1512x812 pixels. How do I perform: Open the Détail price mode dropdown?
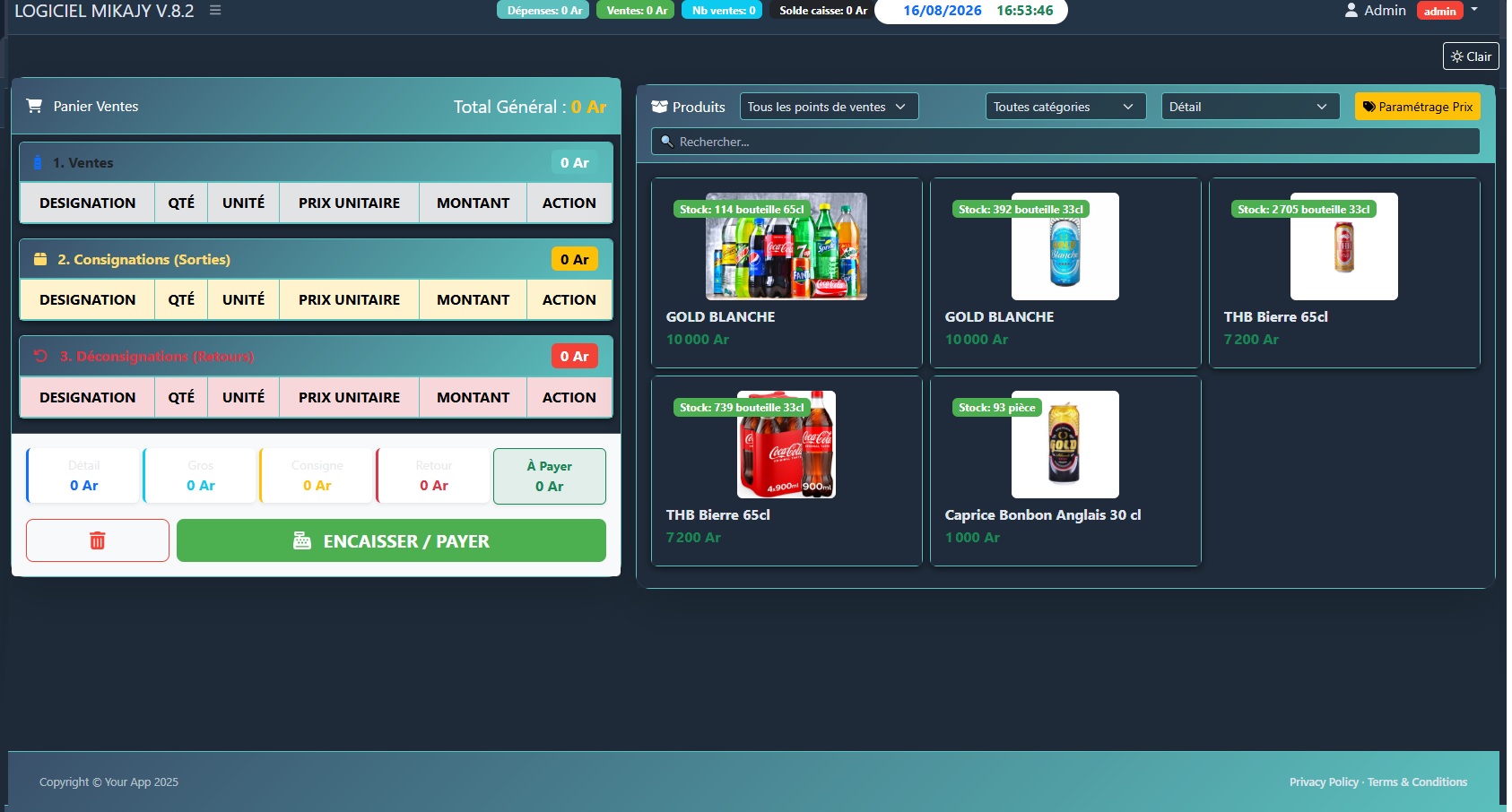pyautogui.click(x=1250, y=107)
